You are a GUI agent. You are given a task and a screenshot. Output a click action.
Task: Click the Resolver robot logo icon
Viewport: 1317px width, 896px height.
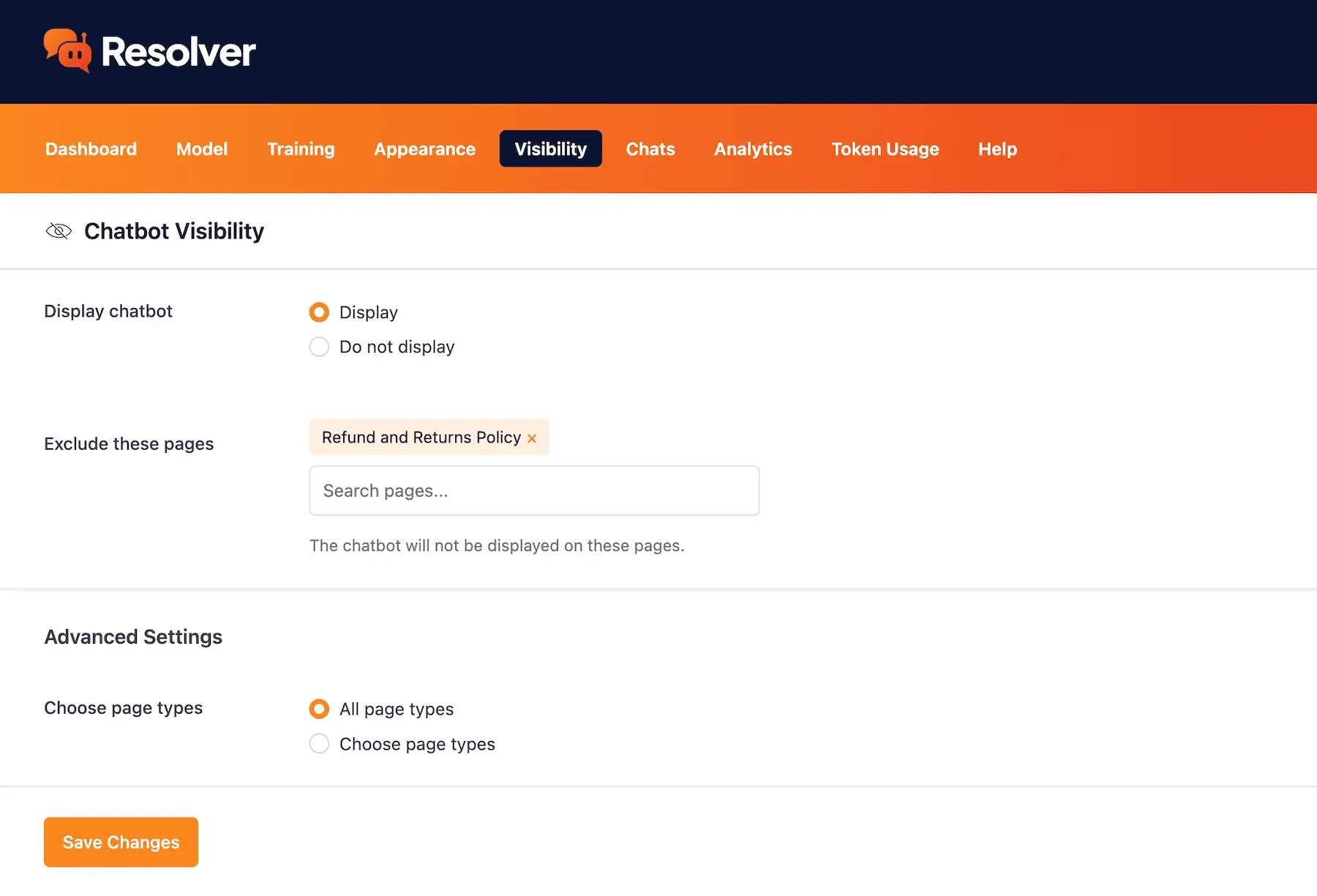(x=67, y=50)
